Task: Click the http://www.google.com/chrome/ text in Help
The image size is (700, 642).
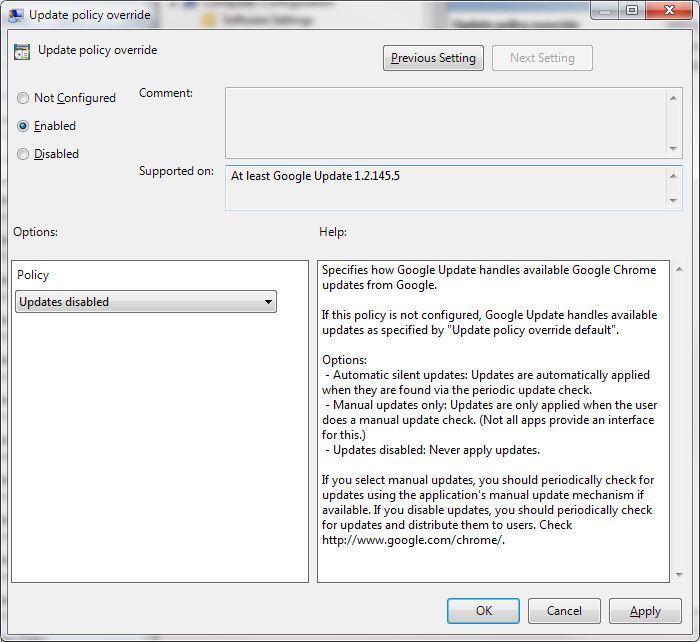Action: click(x=413, y=540)
